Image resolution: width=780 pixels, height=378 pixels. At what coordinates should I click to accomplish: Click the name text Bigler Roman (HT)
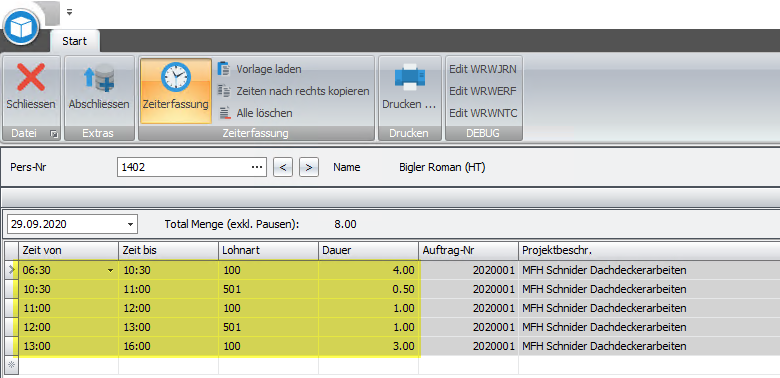442,168
